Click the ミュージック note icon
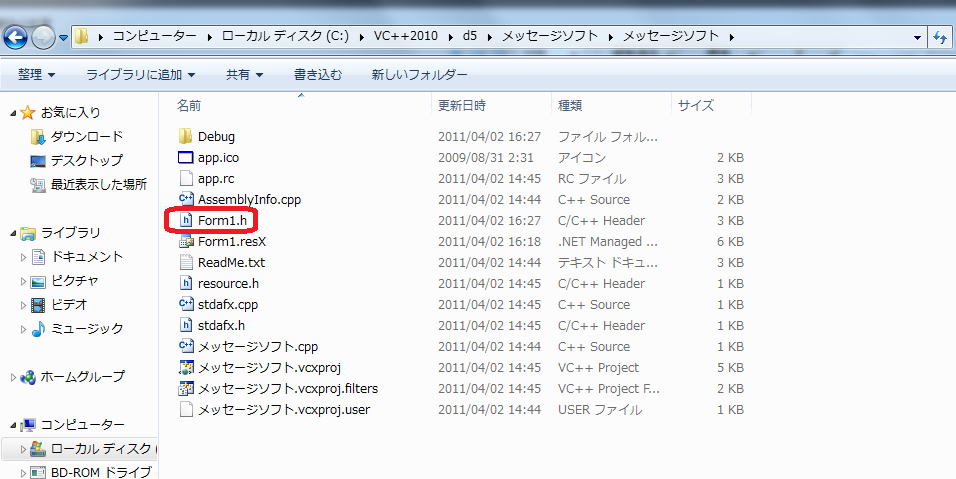This screenshot has width=956, height=479. pyautogui.click(x=38, y=328)
